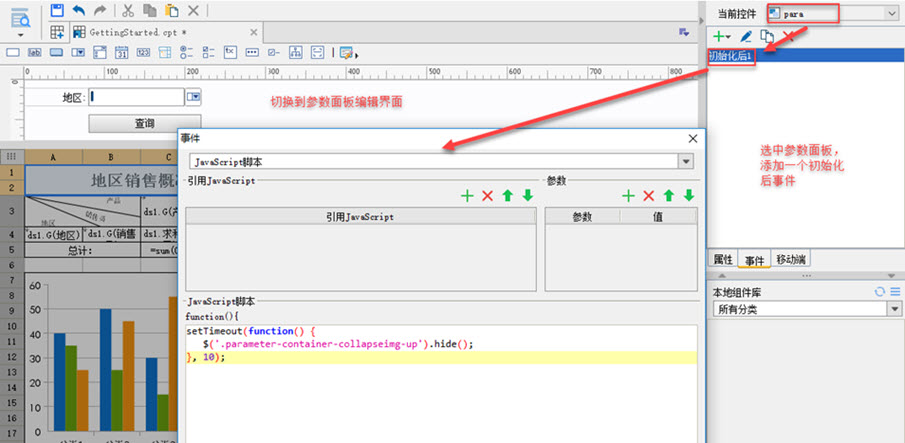Delete the selected 参数 row
Image resolution: width=905 pixels, height=443 pixels.
(x=648, y=196)
